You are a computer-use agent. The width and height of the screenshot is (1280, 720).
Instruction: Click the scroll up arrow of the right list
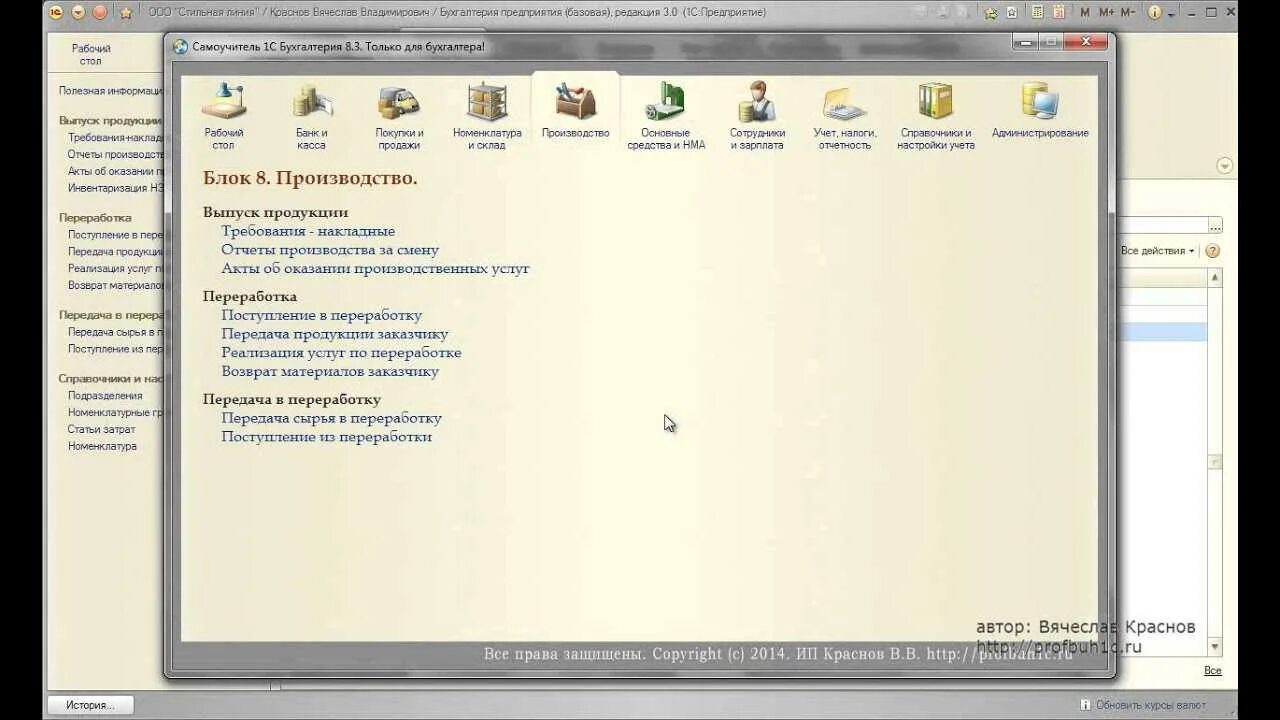(x=1215, y=277)
